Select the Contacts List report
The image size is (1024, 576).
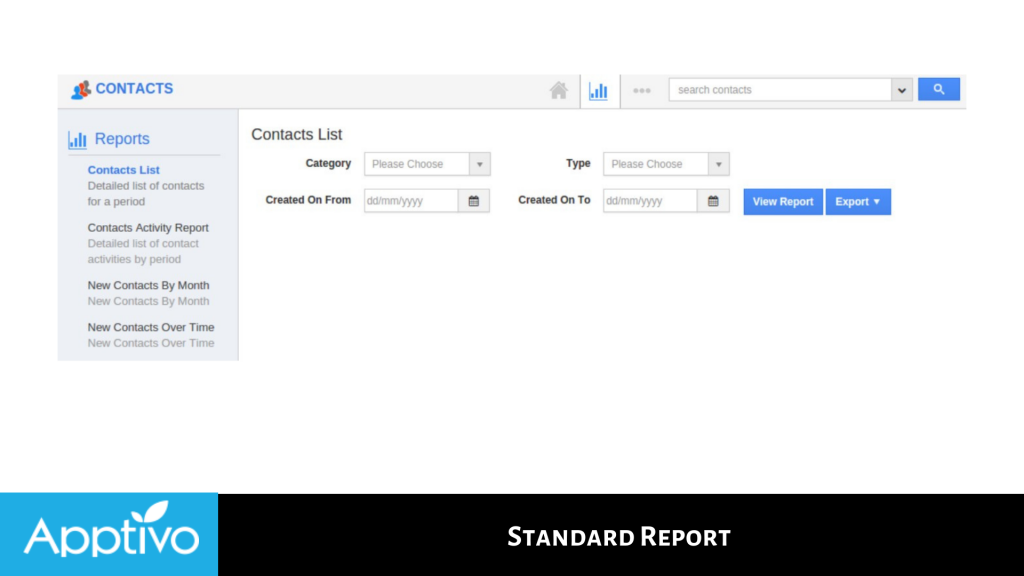pos(123,169)
